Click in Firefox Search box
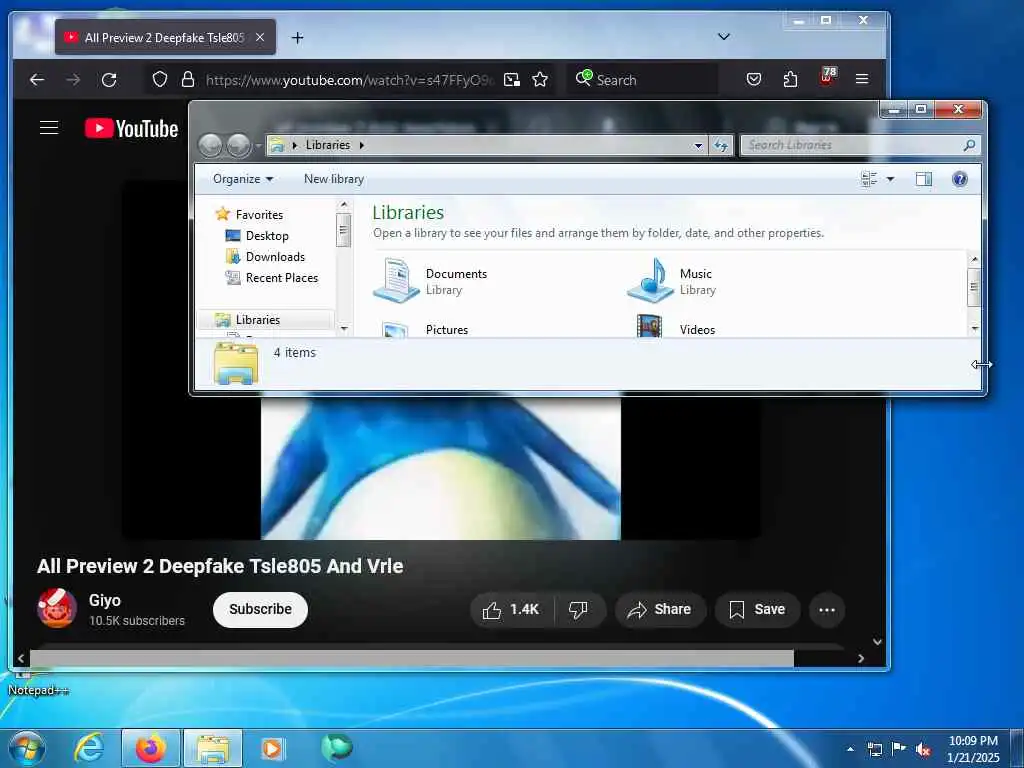Image resolution: width=1024 pixels, height=768 pixels. (x=643, y=80)
